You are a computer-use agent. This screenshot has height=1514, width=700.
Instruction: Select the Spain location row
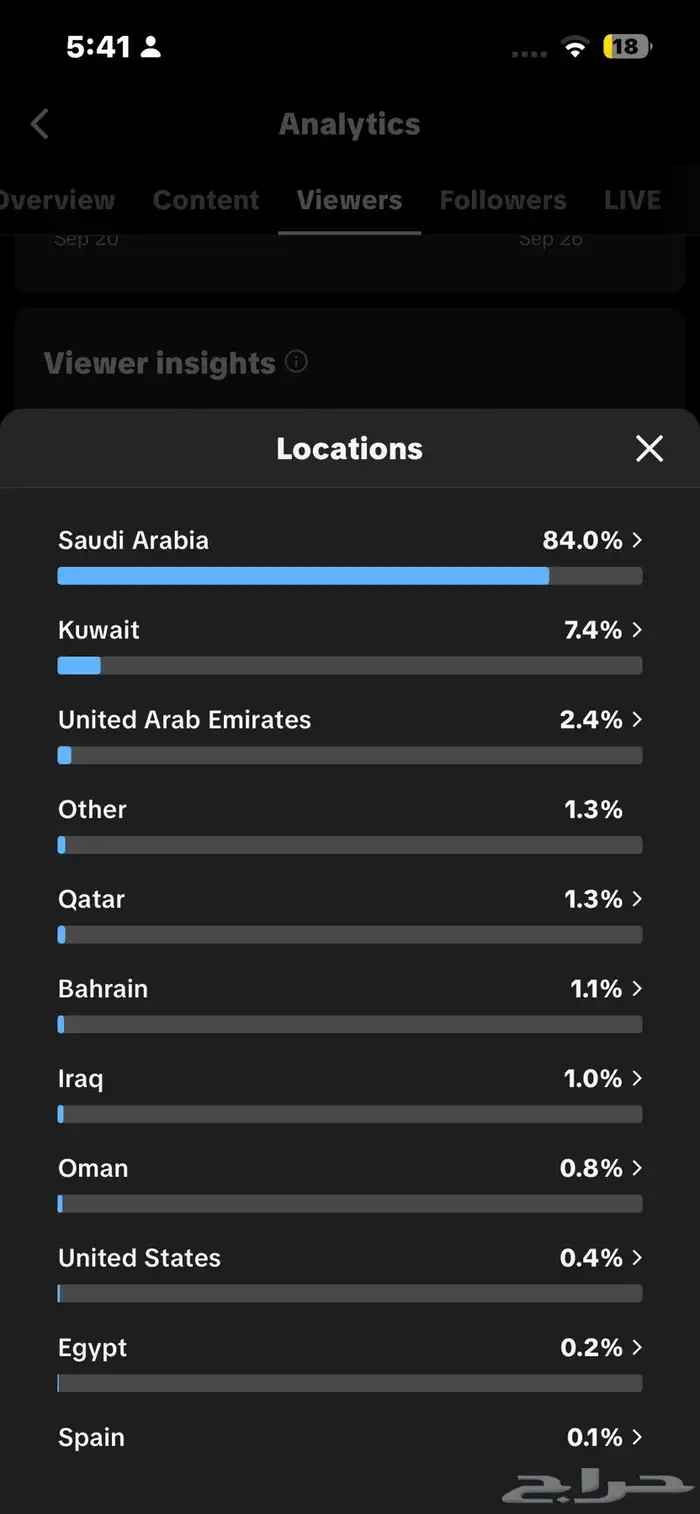click(x=350, y=1437)
